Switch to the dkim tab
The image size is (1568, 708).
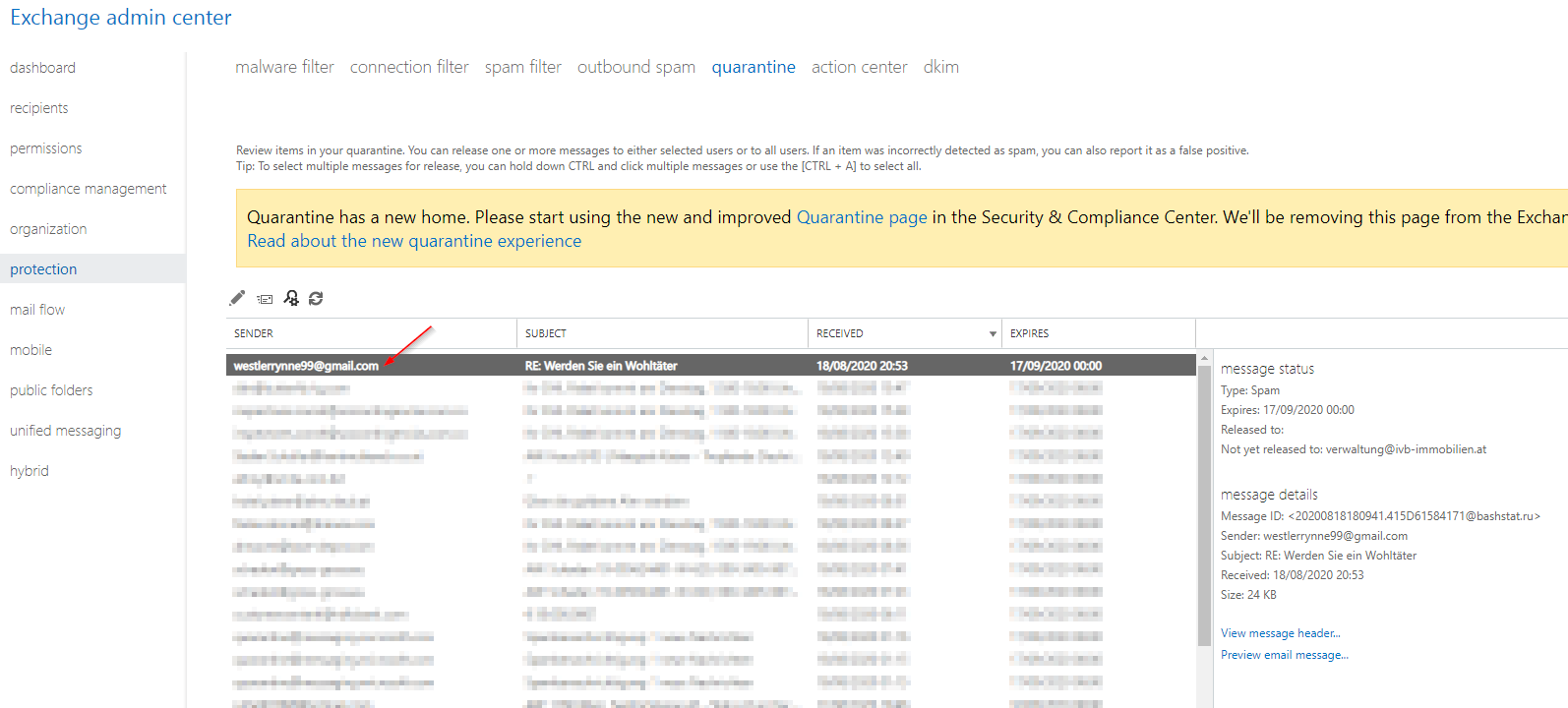tap(941, 67)
